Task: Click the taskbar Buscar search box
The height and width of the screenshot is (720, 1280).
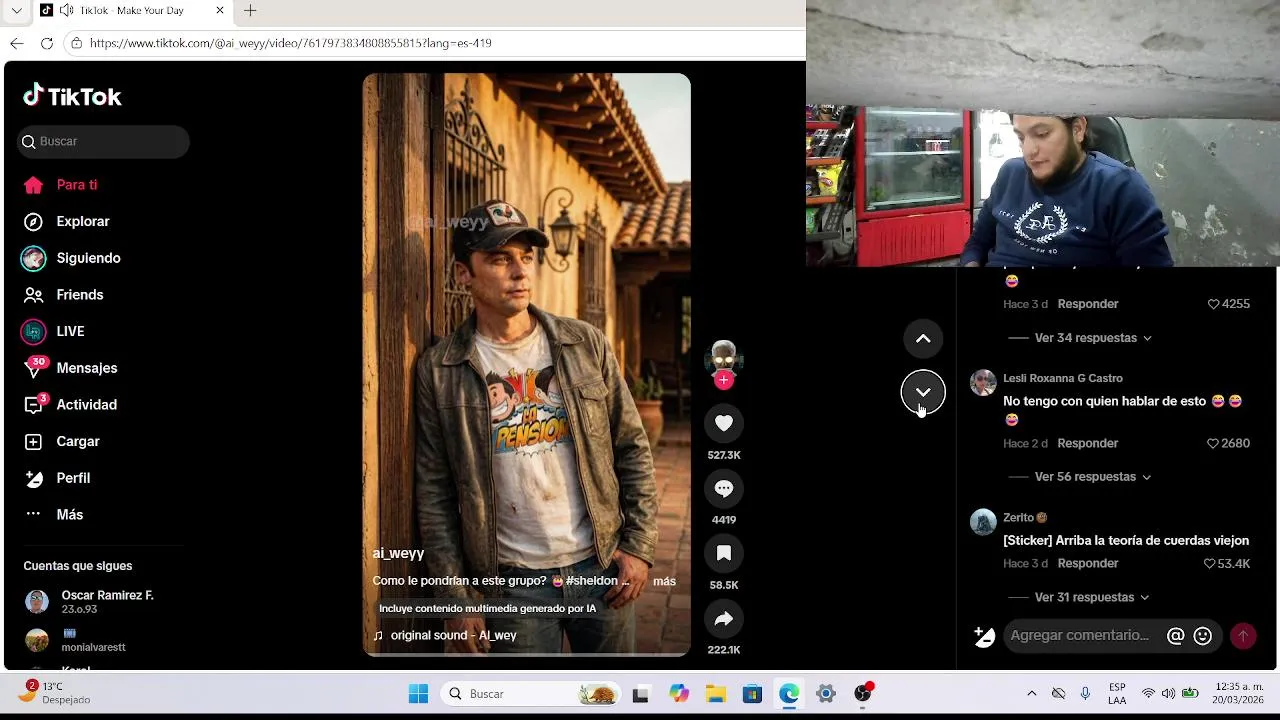Action: pyautogui.click(x=531, y=694)
